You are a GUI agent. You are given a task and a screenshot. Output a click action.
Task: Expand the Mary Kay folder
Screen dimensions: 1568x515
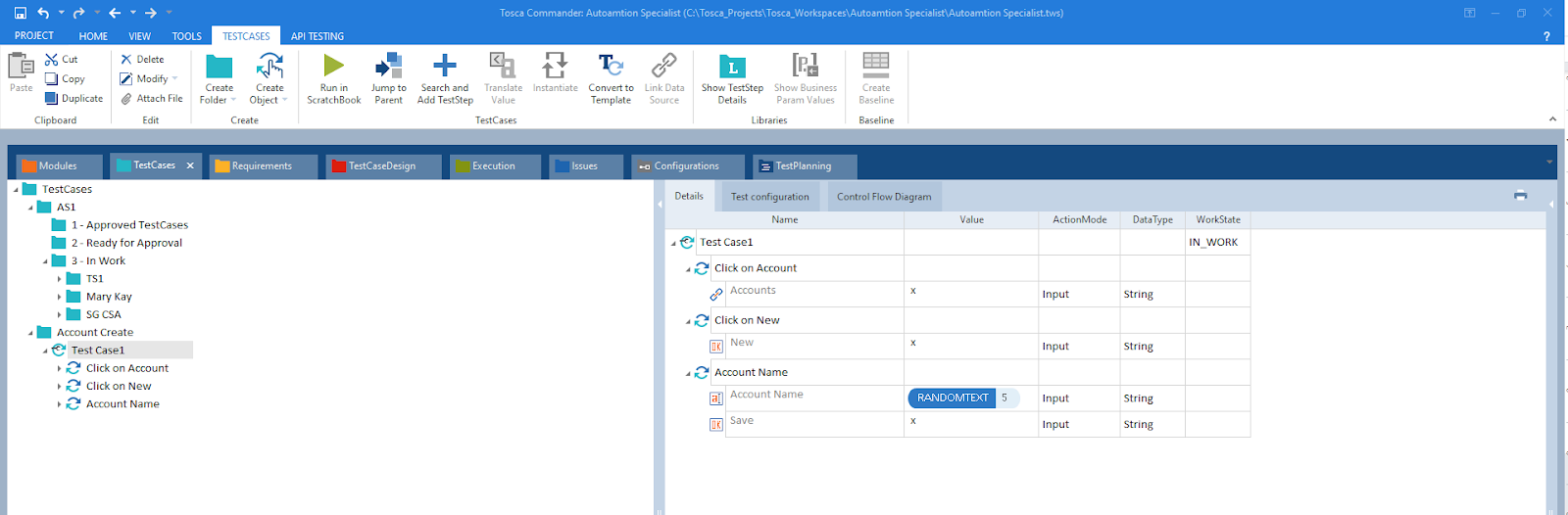60,297
